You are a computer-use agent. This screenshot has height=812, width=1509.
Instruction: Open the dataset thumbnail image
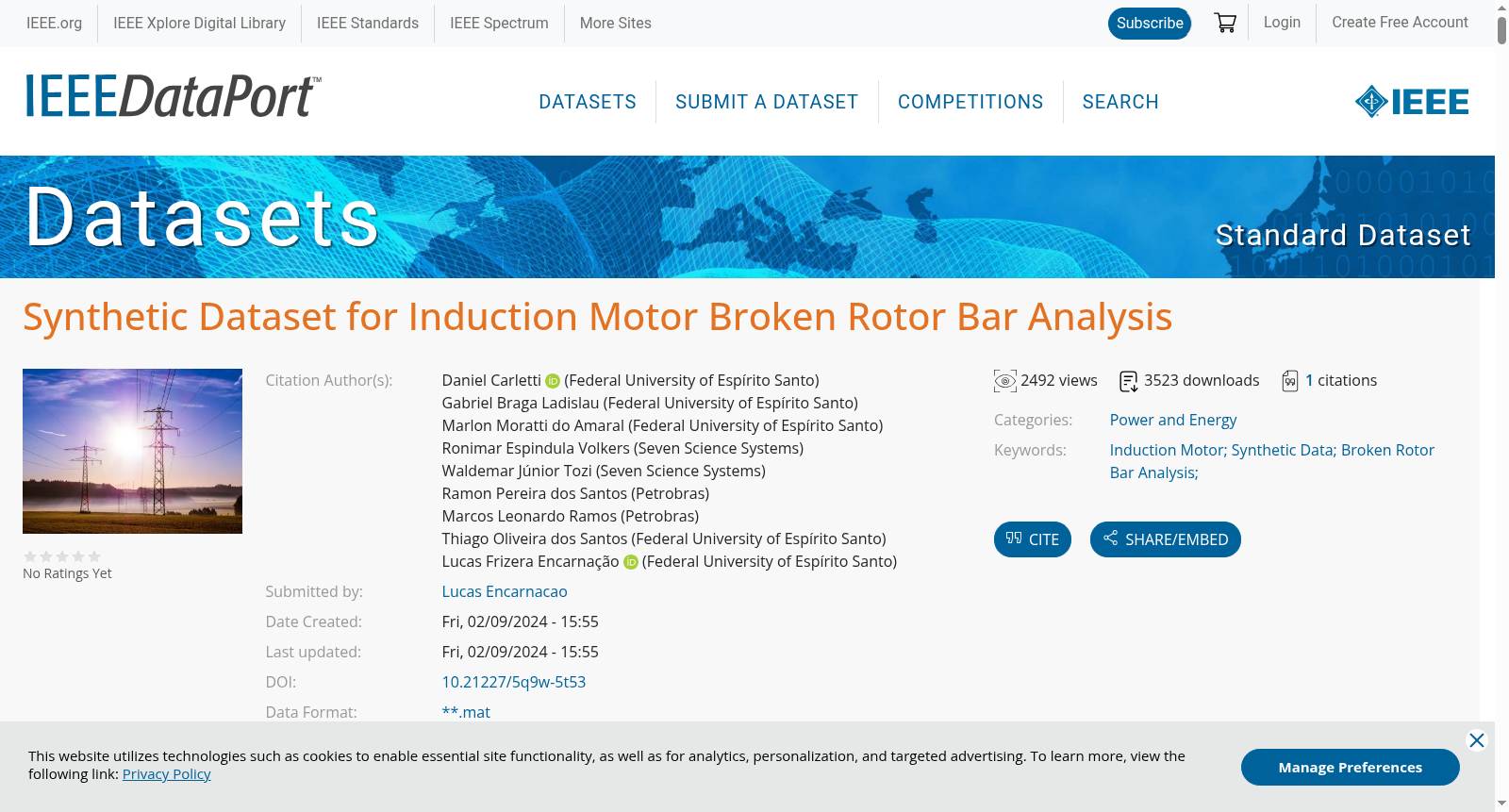132,451
